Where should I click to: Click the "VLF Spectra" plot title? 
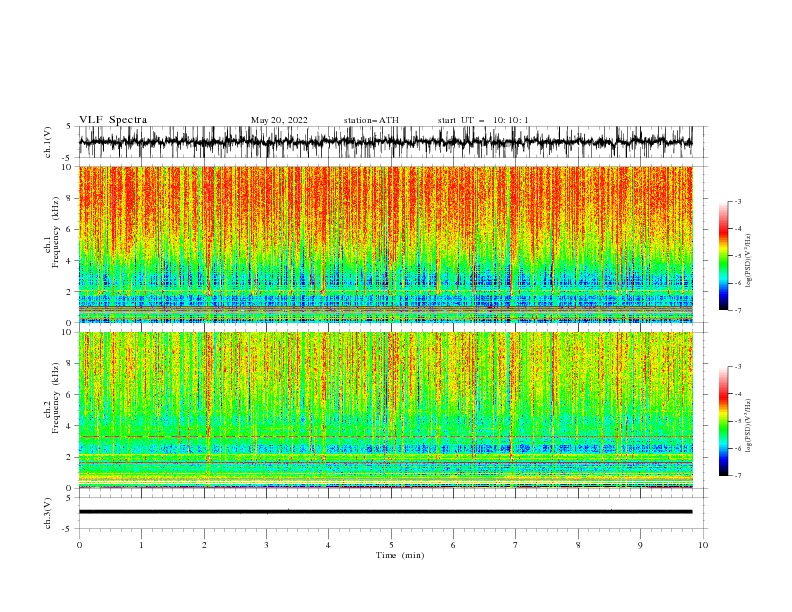[113, 120]
